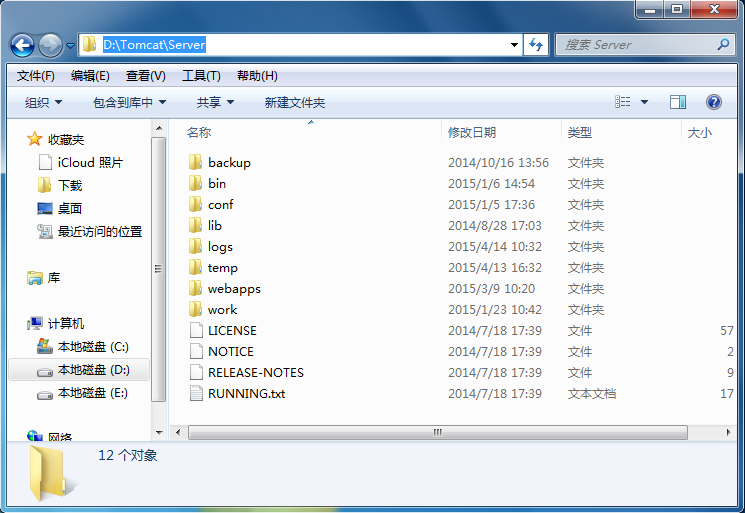The width and height of the screenshot is (745, 513).
Task: Select the bin folder icon
Action: [195, 183]
